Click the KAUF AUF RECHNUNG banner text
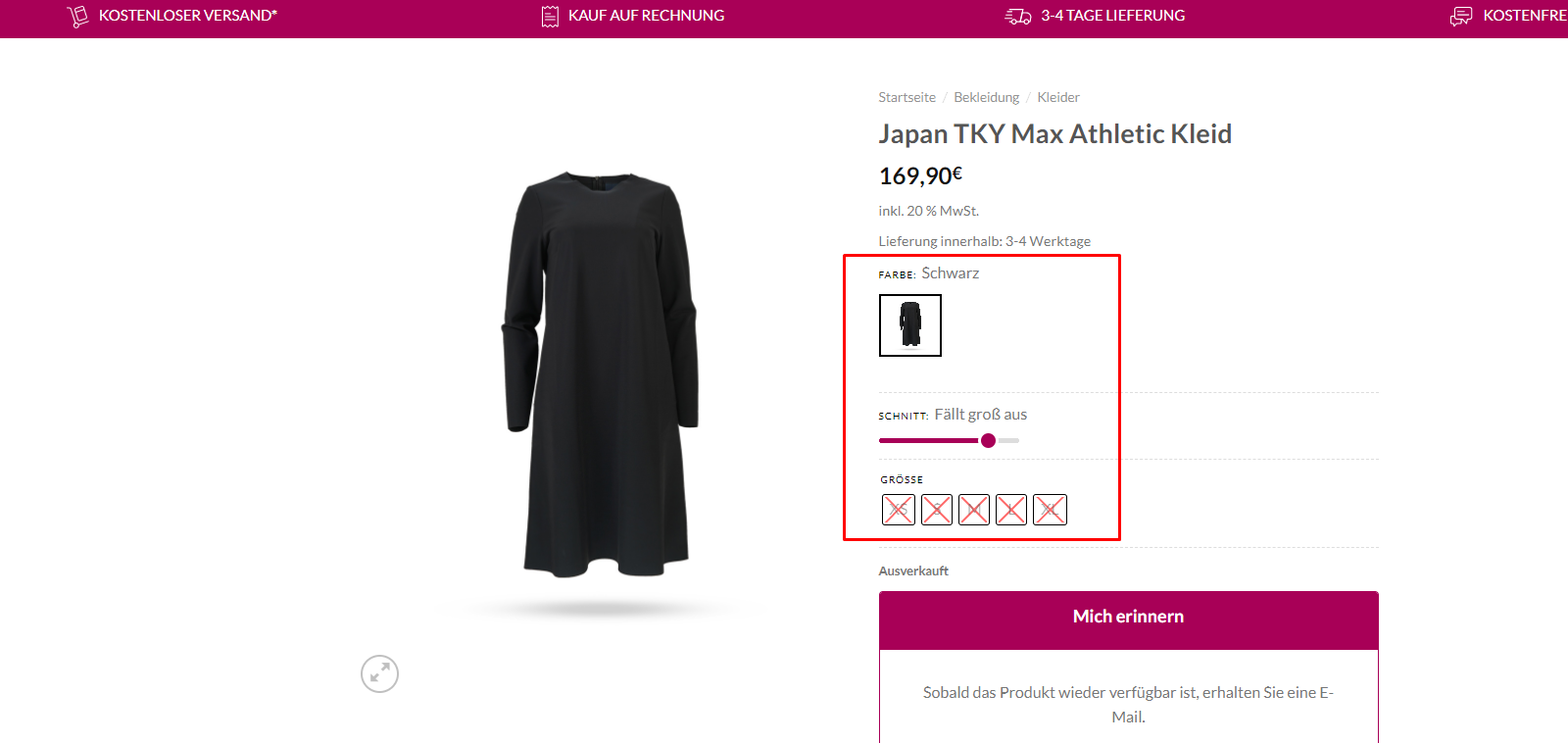The image size is (1568, 743). click(647, 16)
